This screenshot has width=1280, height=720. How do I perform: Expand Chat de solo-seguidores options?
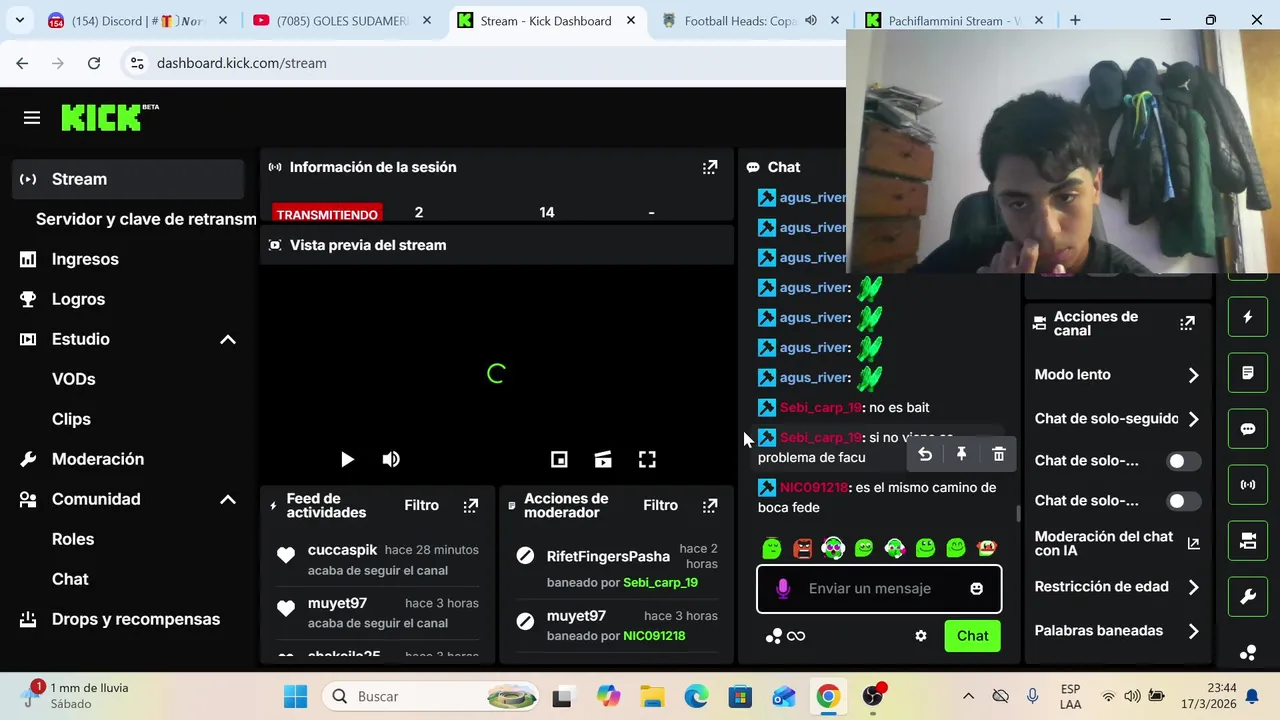point(1193,419)
